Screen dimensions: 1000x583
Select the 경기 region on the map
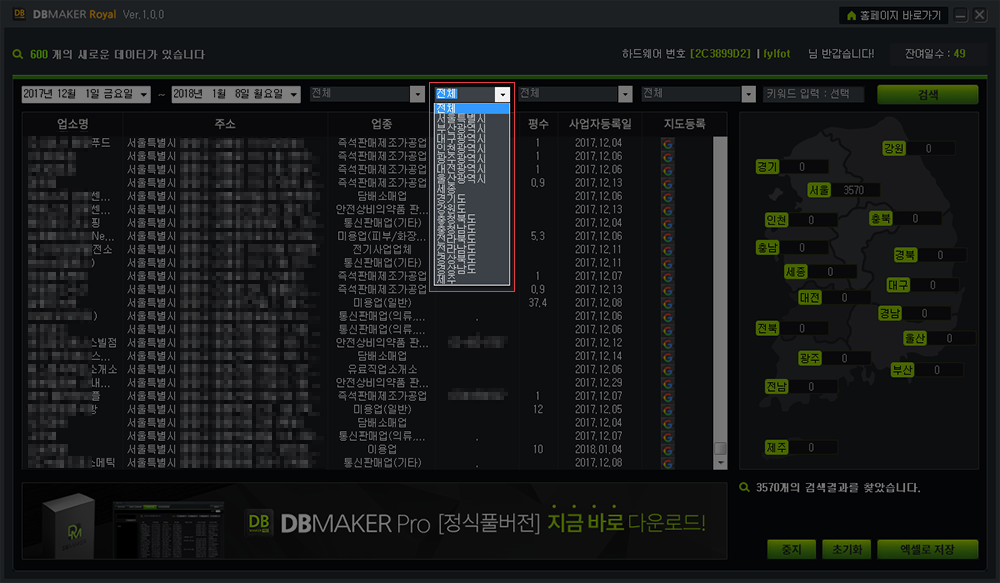pyautogui.click(x=767, y=167)
